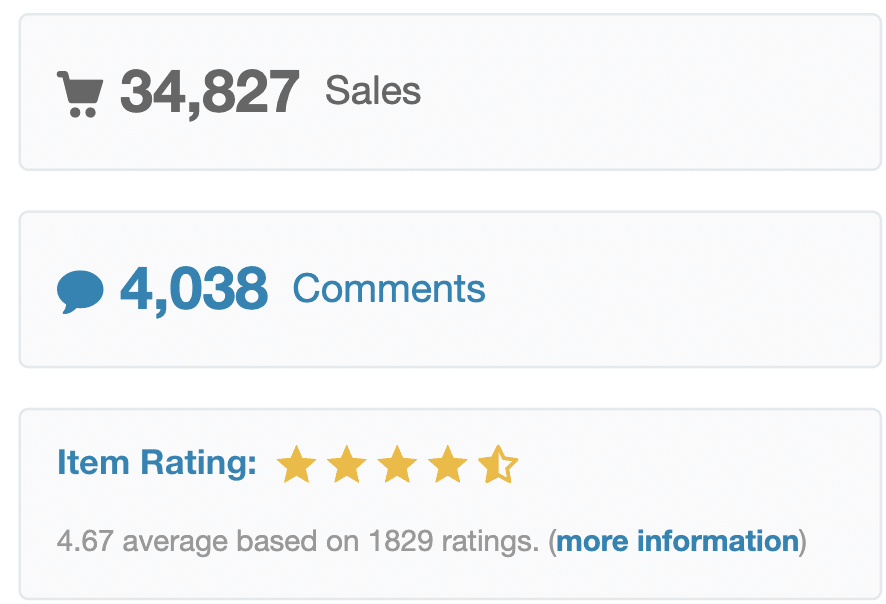Select the first rating star
The image size is (886, 604).
tap(297, 465)
